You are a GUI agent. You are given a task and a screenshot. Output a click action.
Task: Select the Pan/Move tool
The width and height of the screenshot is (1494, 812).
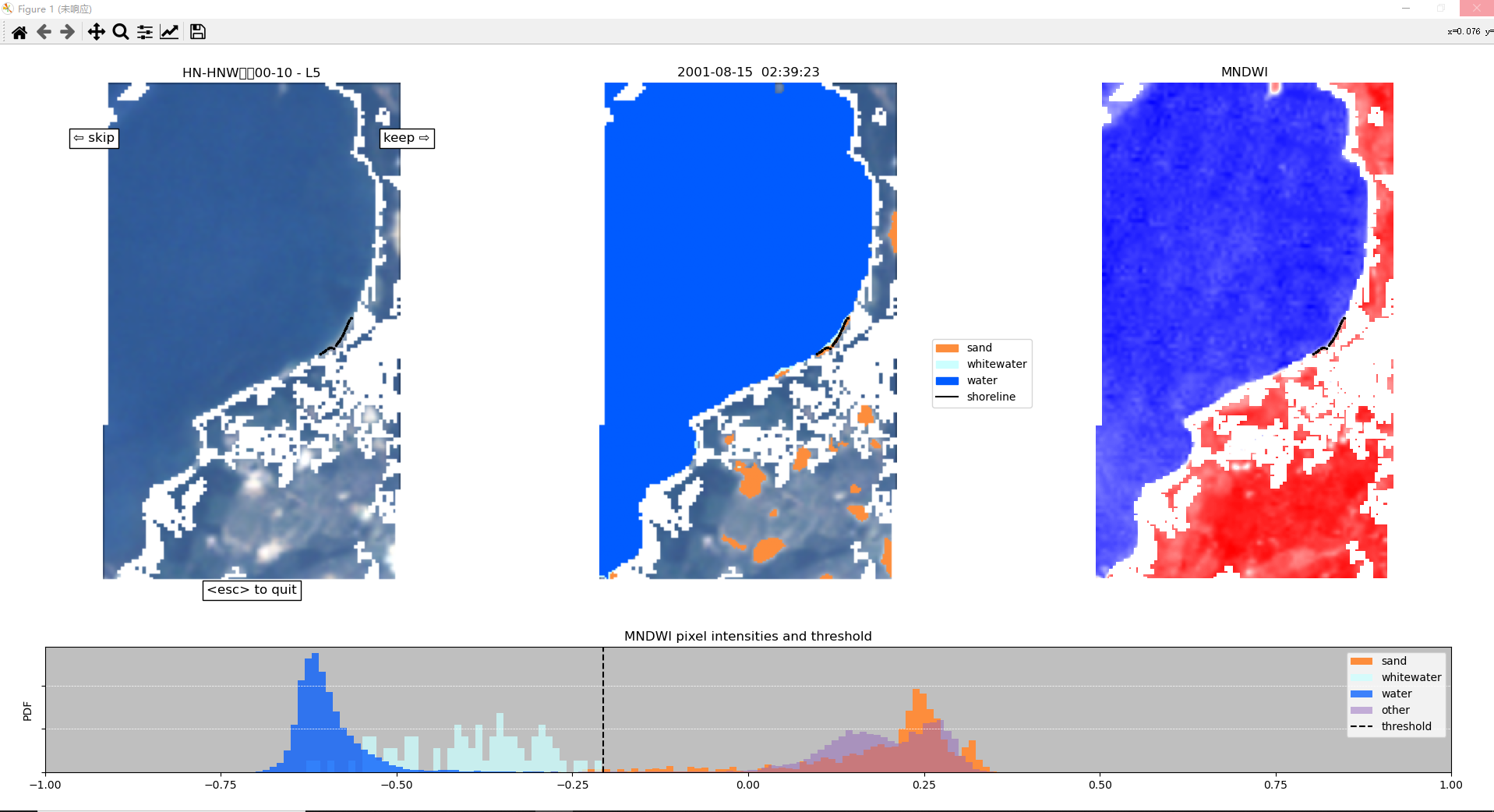[96, 31]
